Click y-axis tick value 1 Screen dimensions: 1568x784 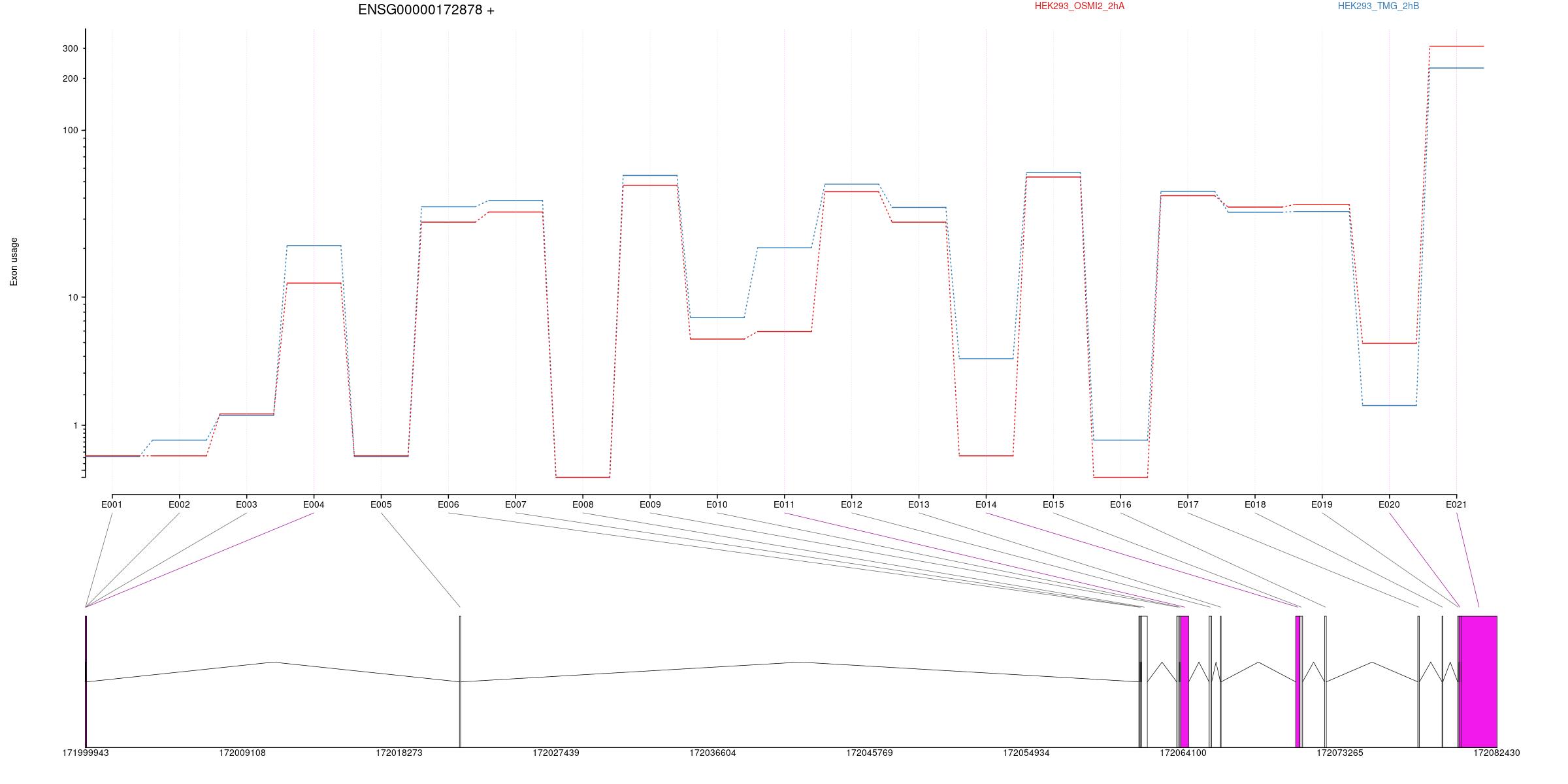click(x=75, y=425)
